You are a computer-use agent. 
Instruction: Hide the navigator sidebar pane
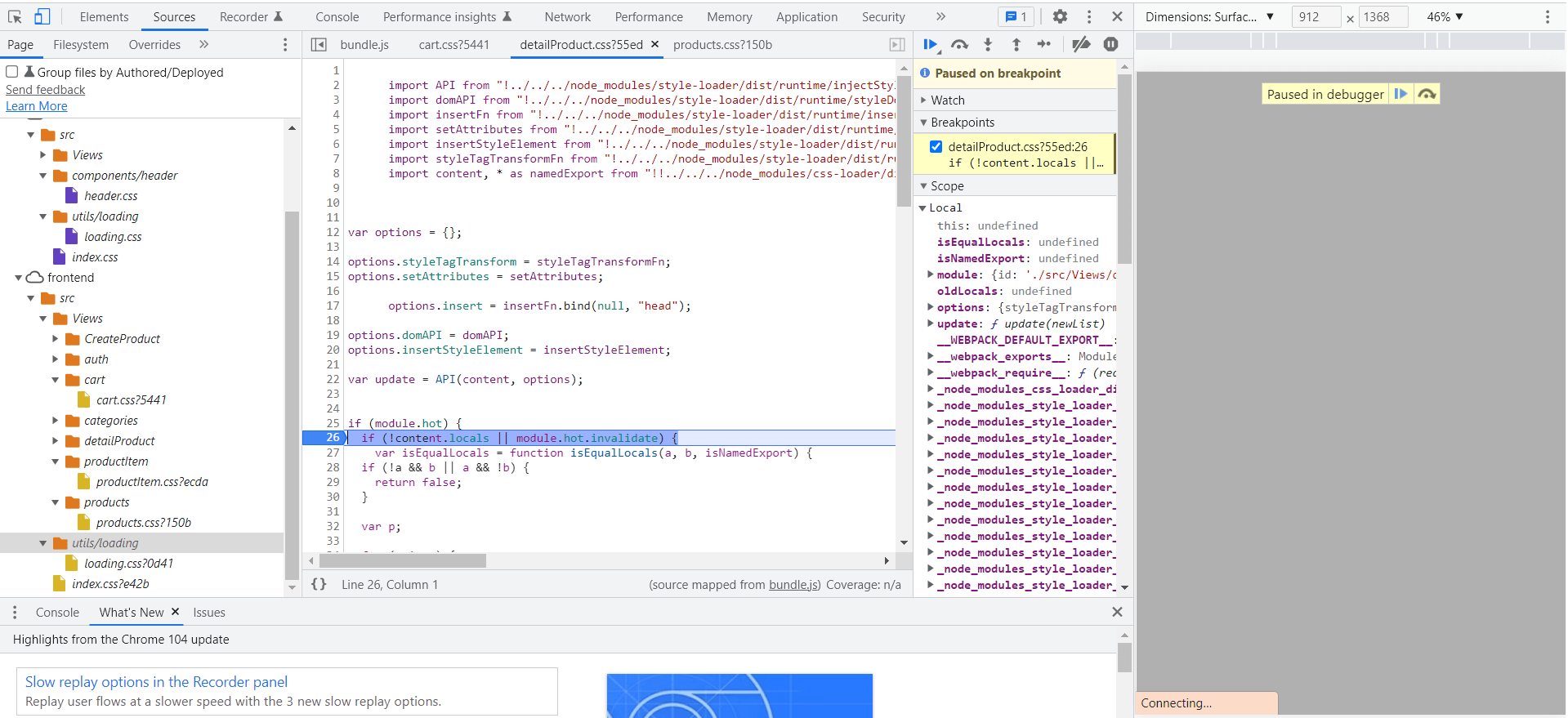319,45
